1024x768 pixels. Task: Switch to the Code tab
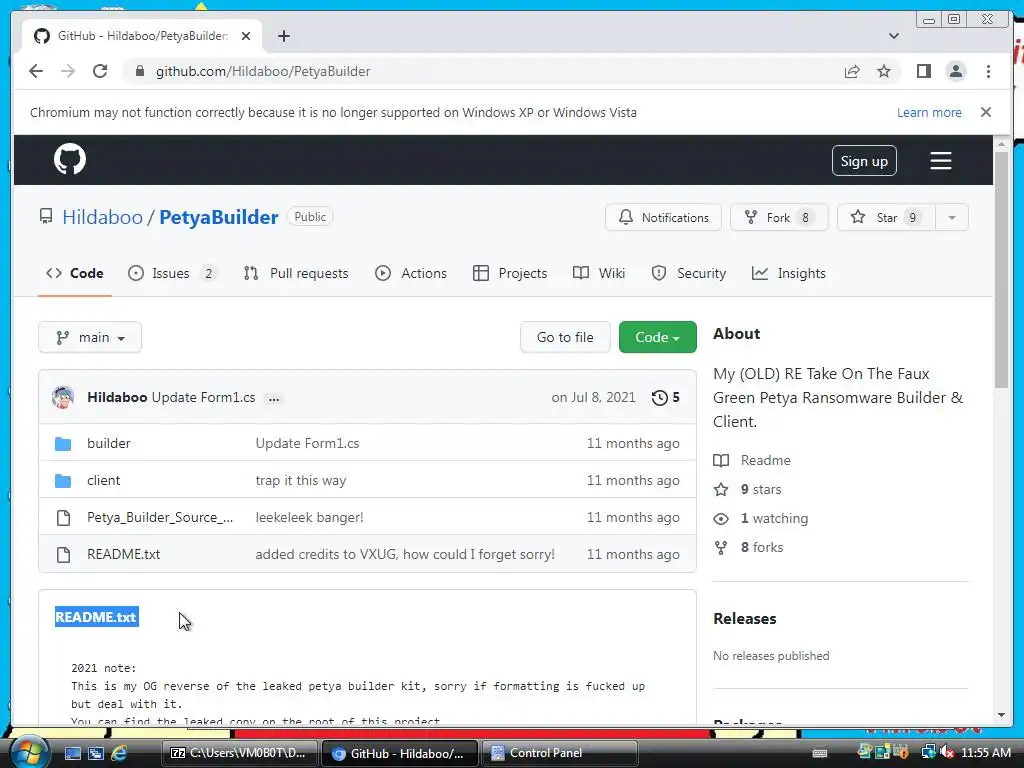pos(75,274)
